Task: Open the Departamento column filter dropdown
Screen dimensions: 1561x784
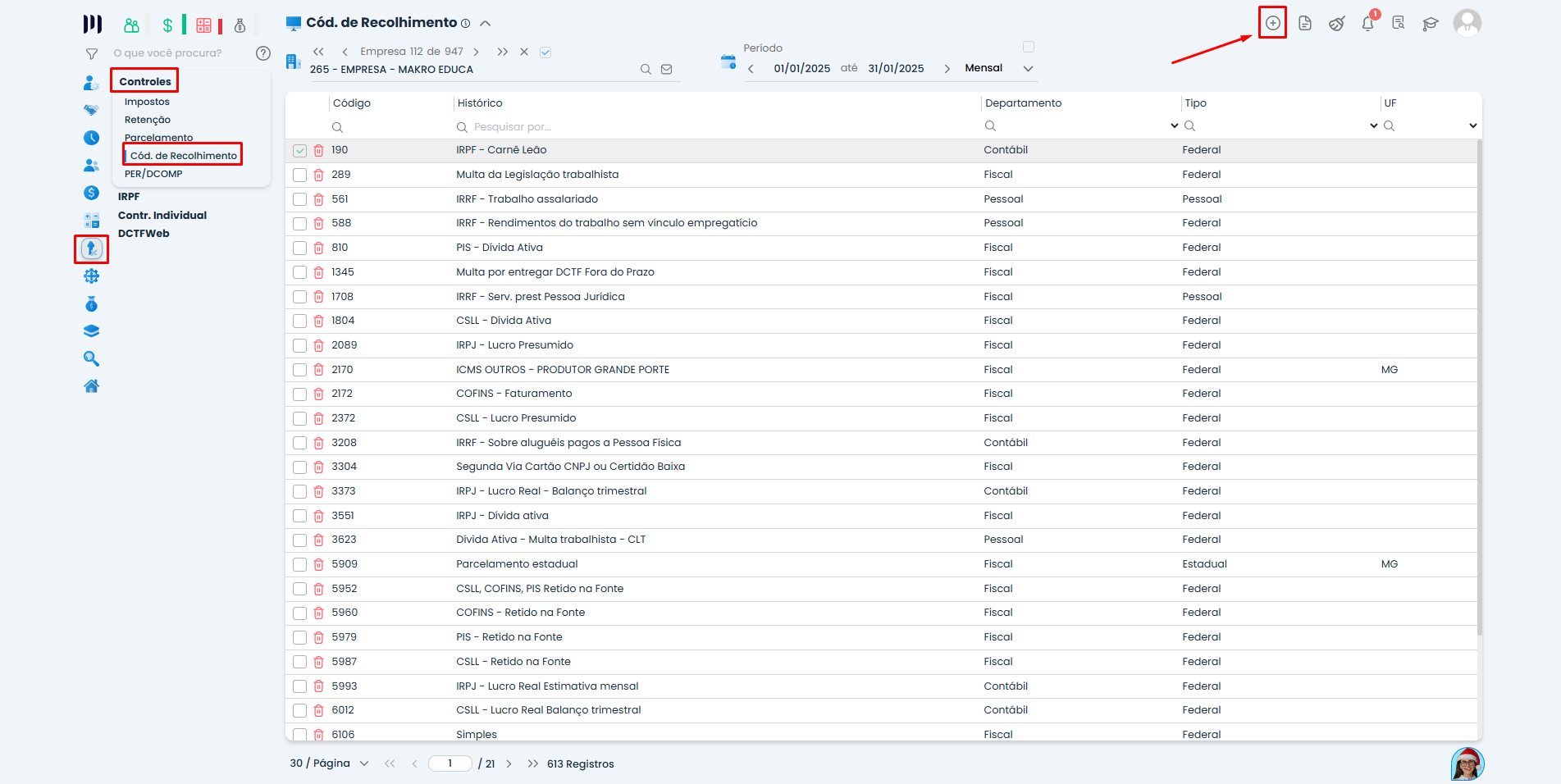Action: coord(1174,126)
